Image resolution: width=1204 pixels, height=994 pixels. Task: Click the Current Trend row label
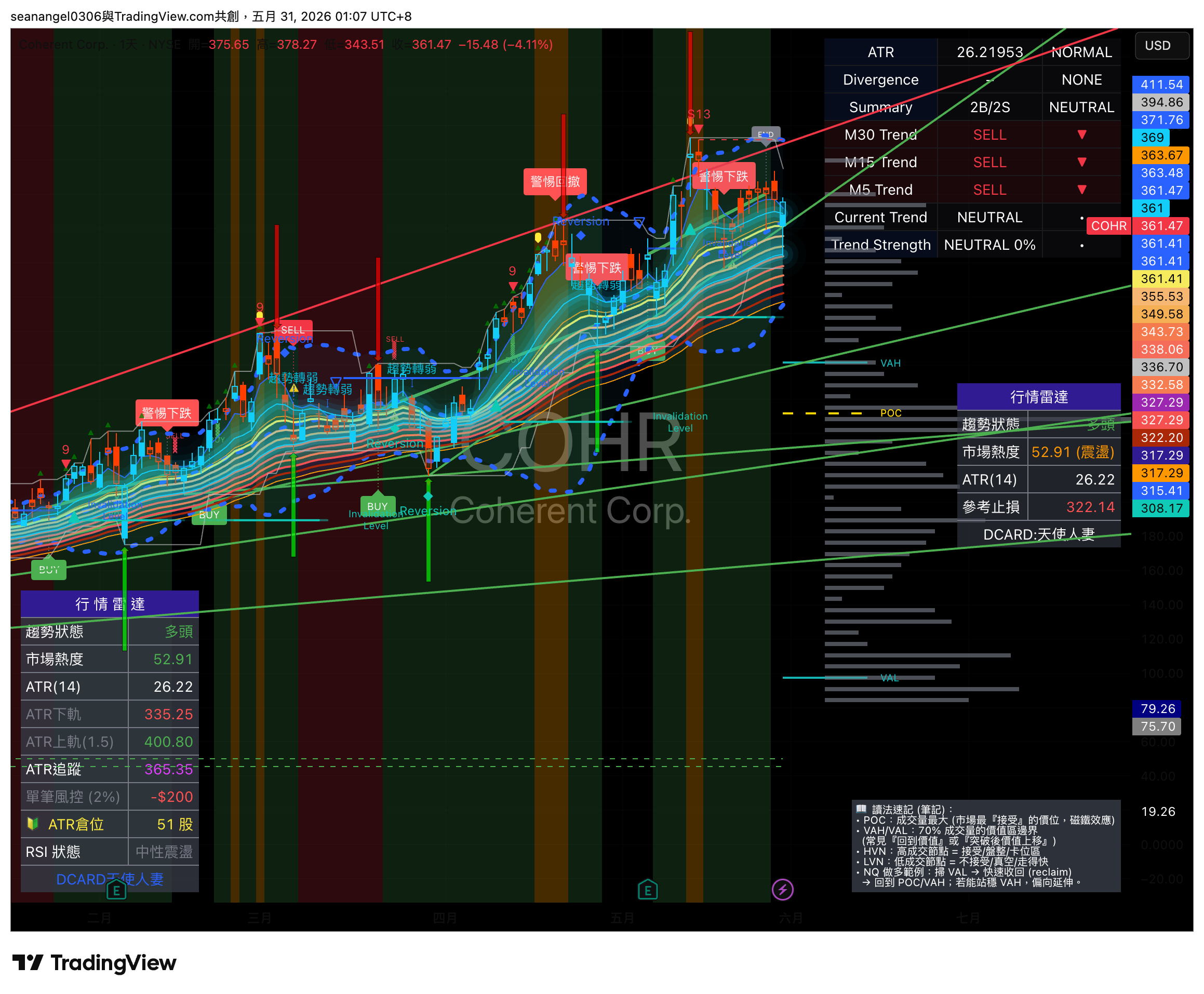click(x=880, y=218)
